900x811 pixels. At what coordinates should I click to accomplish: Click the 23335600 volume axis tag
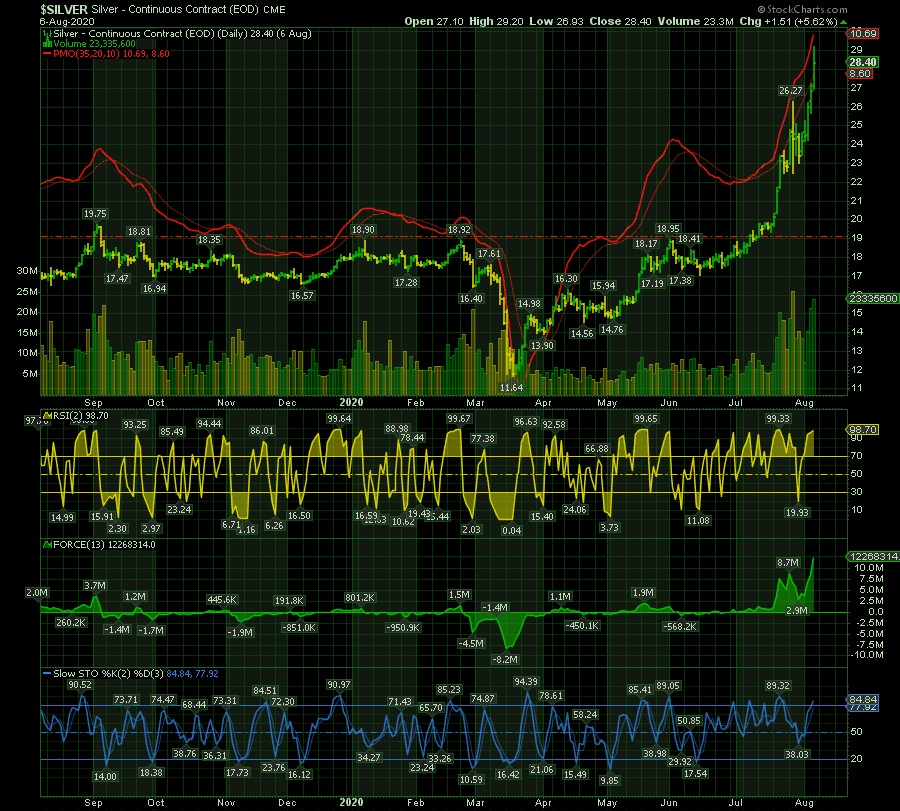click(x=870, y=298)
